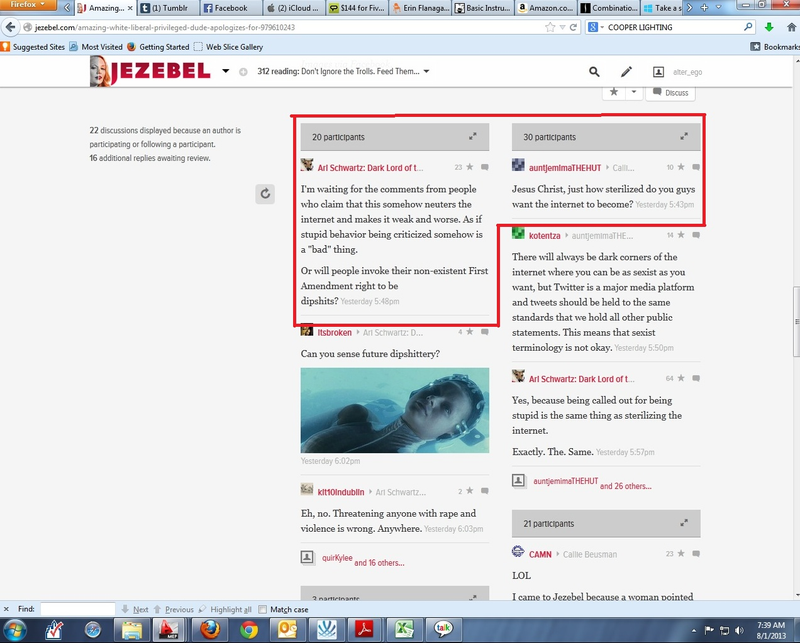
Task: Open the Firefox menu button
Action: [28, 5]
